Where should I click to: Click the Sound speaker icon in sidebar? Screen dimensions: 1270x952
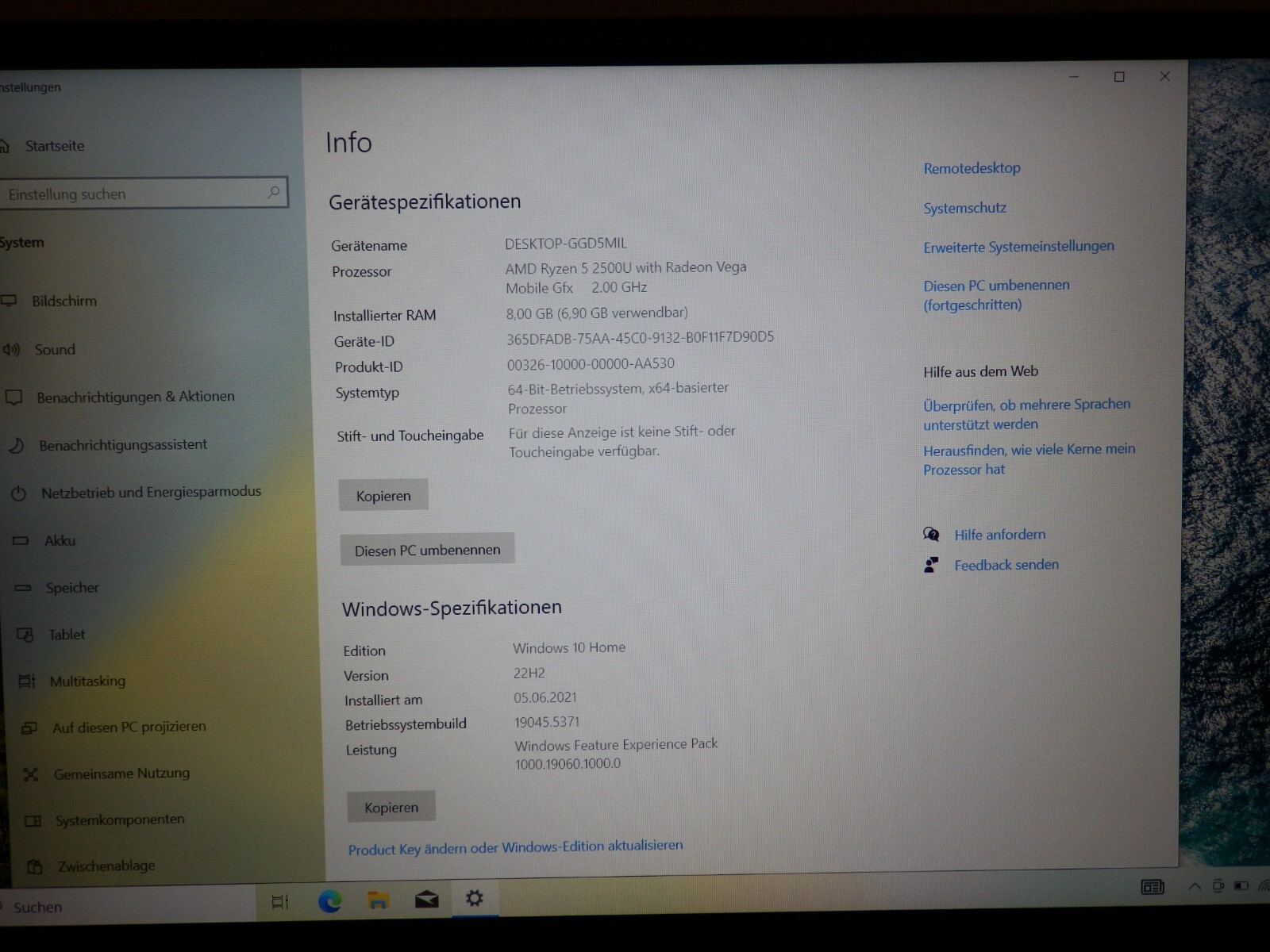tap(11, 350)
